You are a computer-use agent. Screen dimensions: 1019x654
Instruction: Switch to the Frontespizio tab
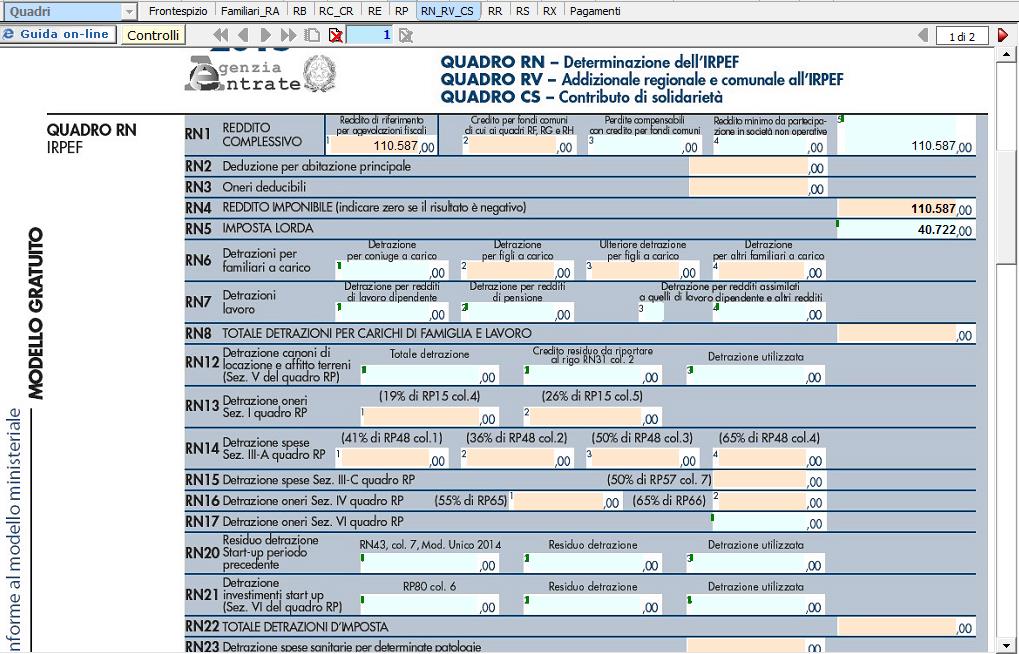coord(178,11)
